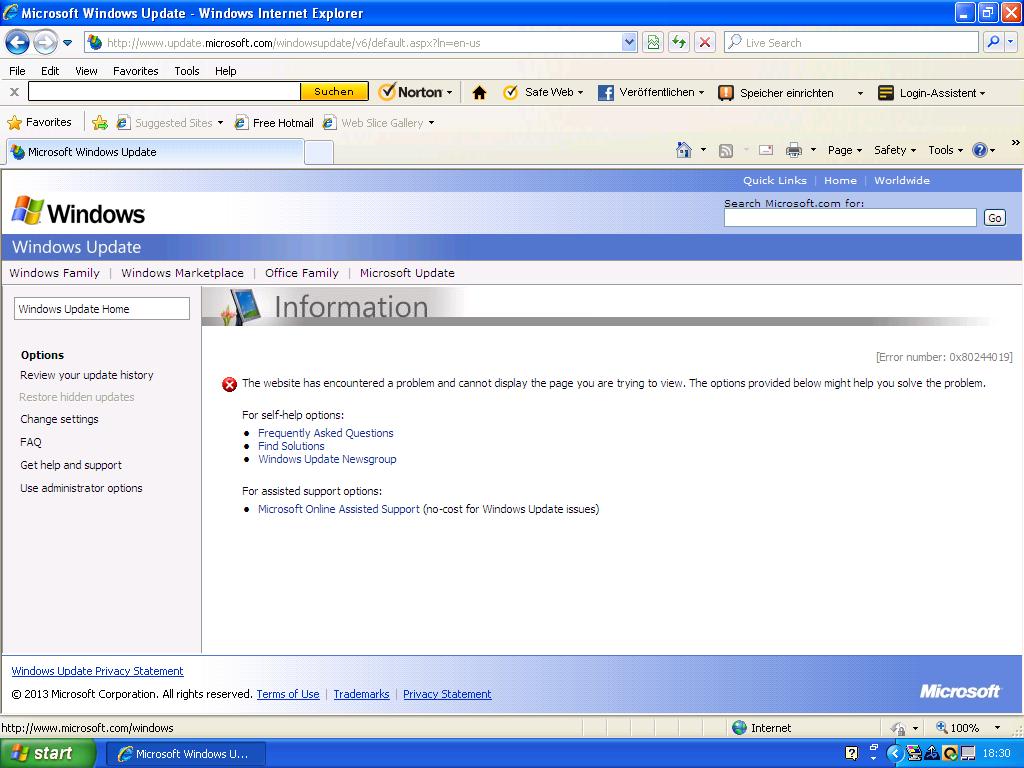The height and width of the screenshot is (768, 1024).
Task: Open the Free Hotmail favorite
Action: (274, 123)
